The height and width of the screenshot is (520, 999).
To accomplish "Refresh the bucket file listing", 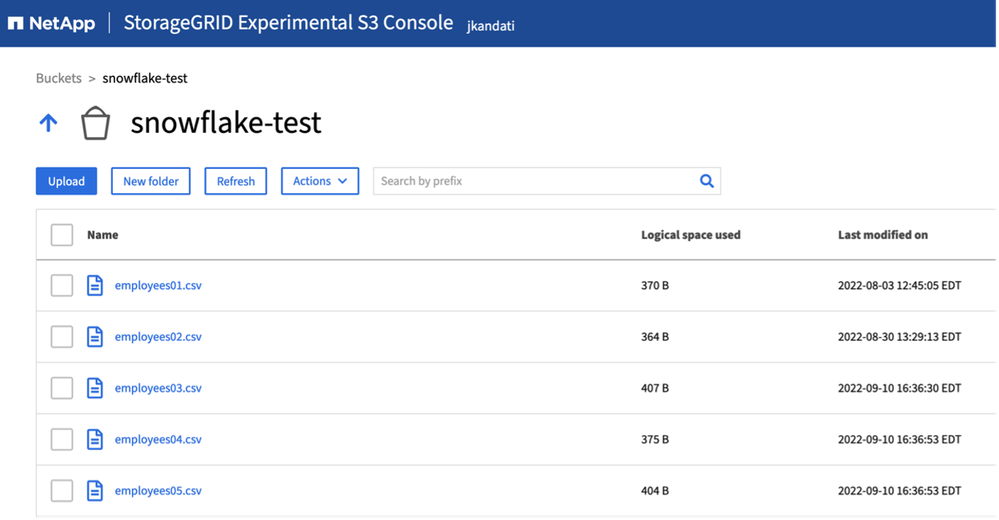I will [x=236, y=181].
